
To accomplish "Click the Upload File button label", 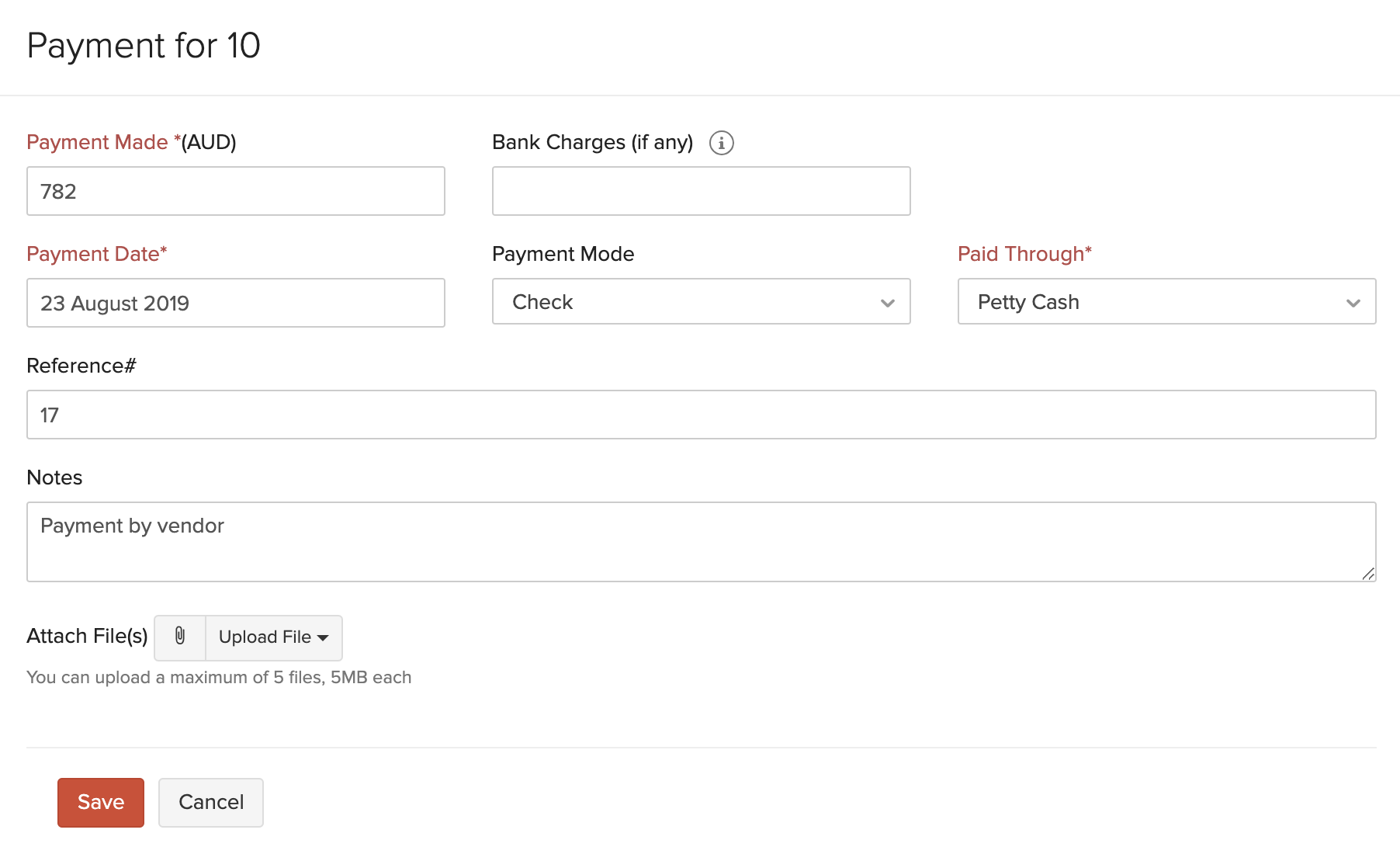I will pos(264,637).
